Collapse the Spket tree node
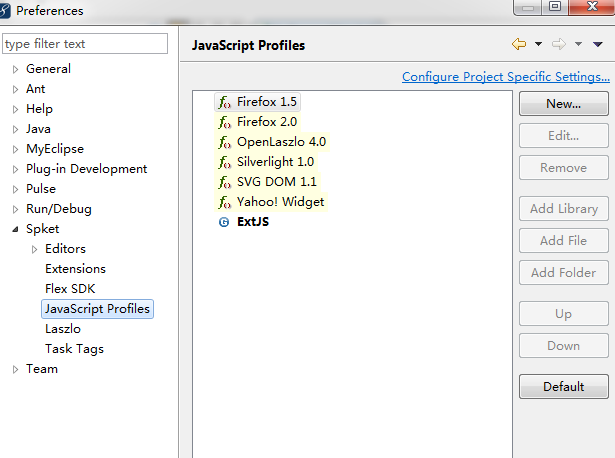Image resolution: width=615 pixels, height=458 pixels. [x=15, y=229]
